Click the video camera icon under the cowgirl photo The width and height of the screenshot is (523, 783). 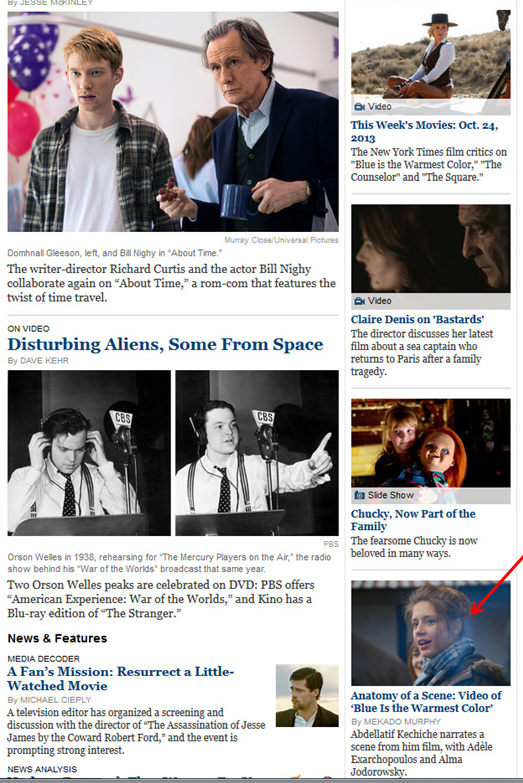click(x=359, y=107)
